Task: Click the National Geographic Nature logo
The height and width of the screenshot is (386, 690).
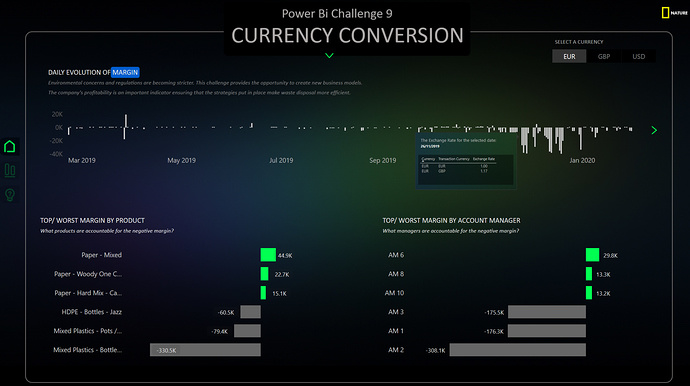Action: 674,13
